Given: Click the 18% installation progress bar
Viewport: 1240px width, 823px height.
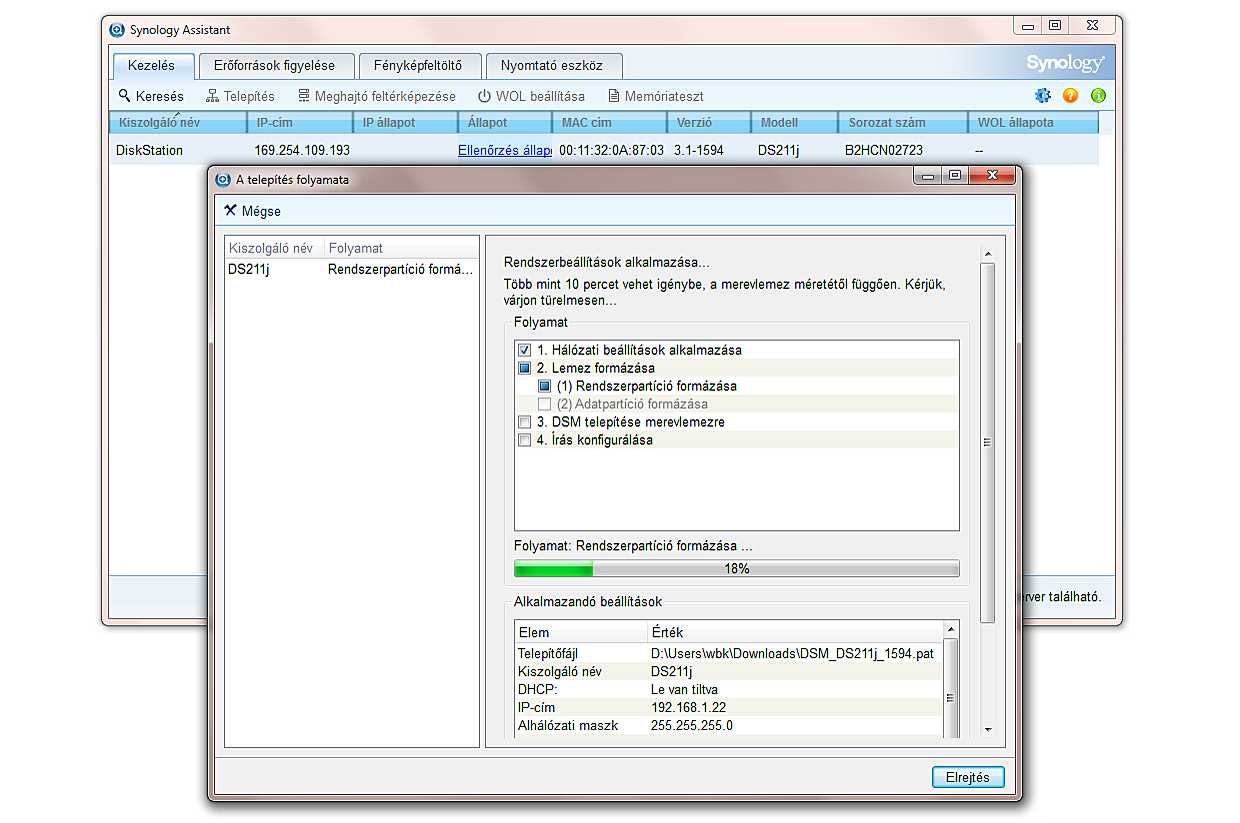Looking at the screenshot, I should pos(736,568).
